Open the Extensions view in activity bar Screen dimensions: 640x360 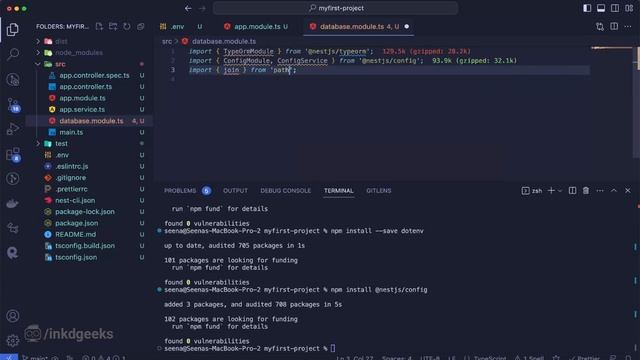click(13, 154)
